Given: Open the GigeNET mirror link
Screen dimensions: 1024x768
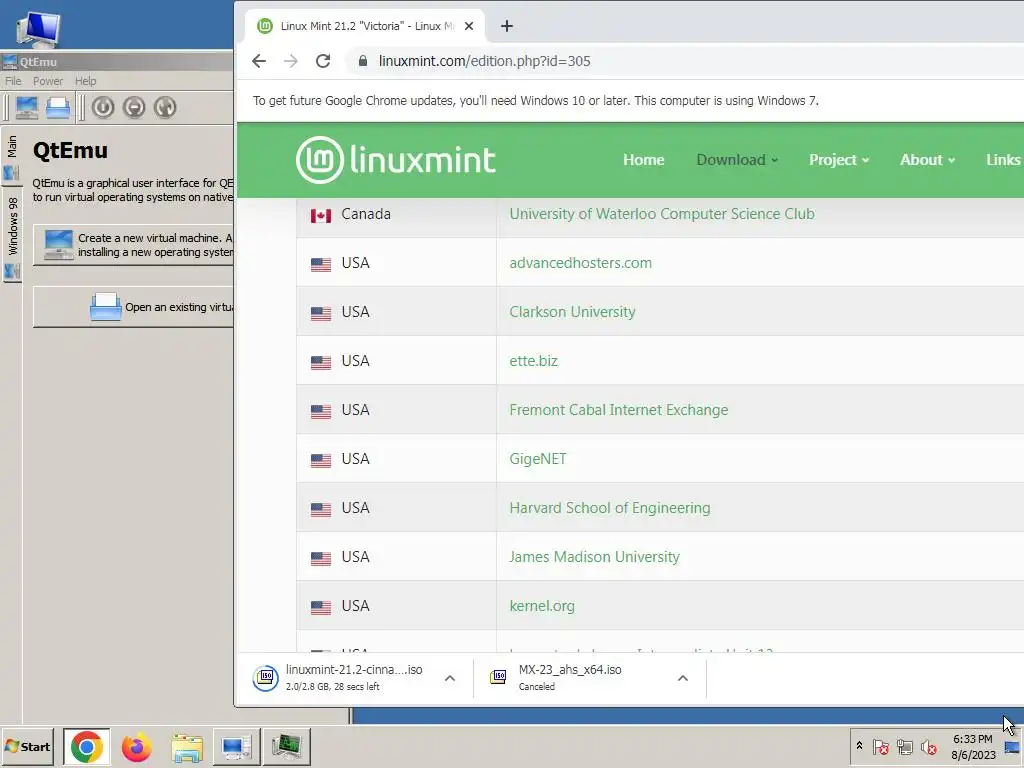Looking at the screenshot, I should [x=537, y=459].
